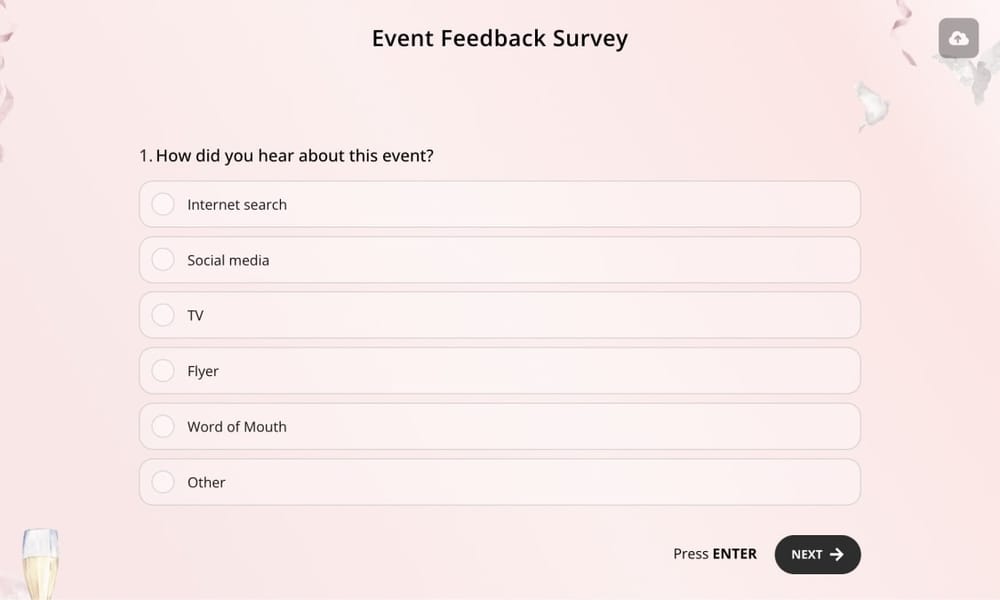Select the "Word of Mouth" radio button
Viewport: 1000px width, 600px height.
163,425
